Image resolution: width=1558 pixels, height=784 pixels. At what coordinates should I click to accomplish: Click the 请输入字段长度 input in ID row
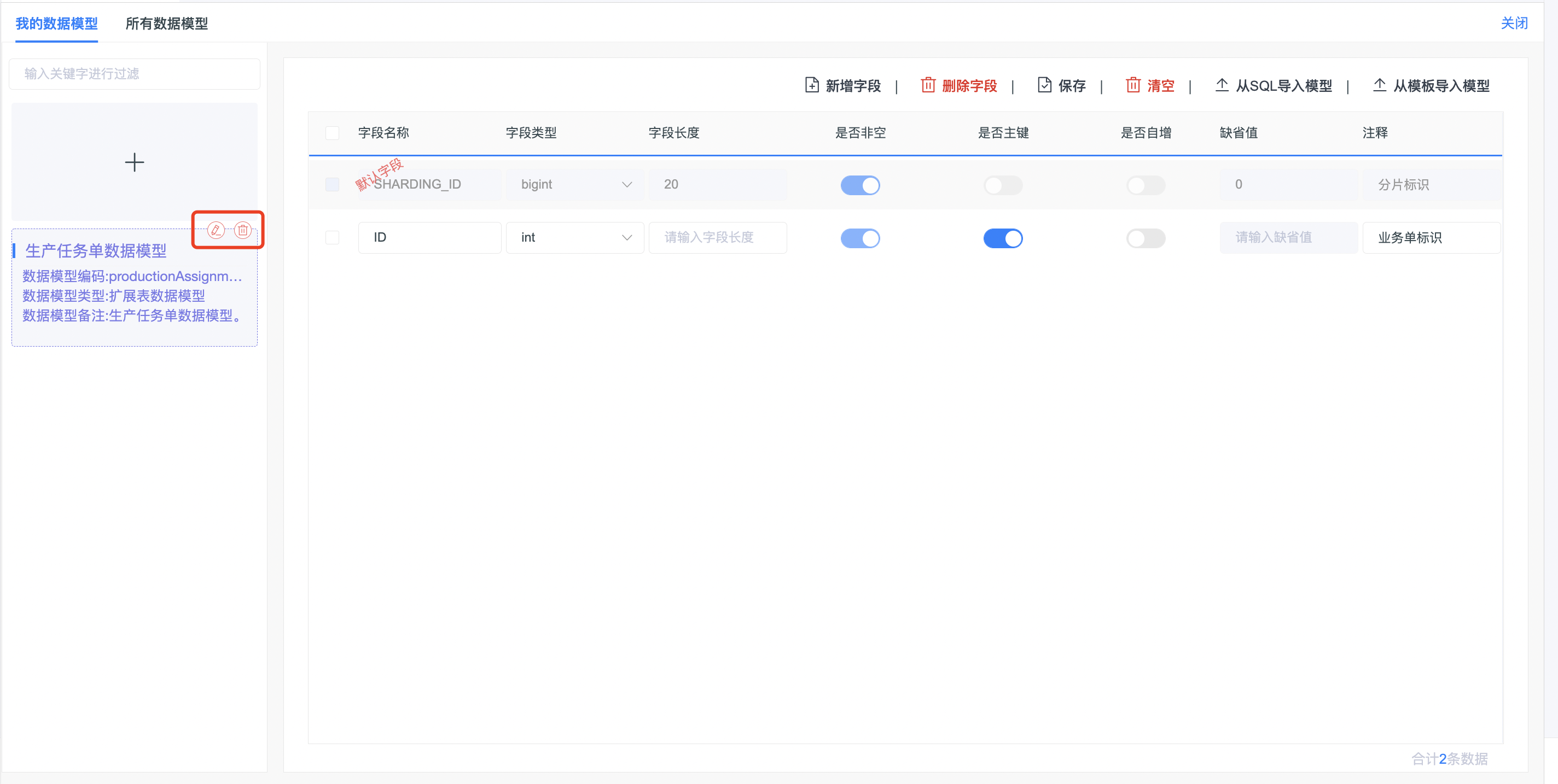pos(717,238)
